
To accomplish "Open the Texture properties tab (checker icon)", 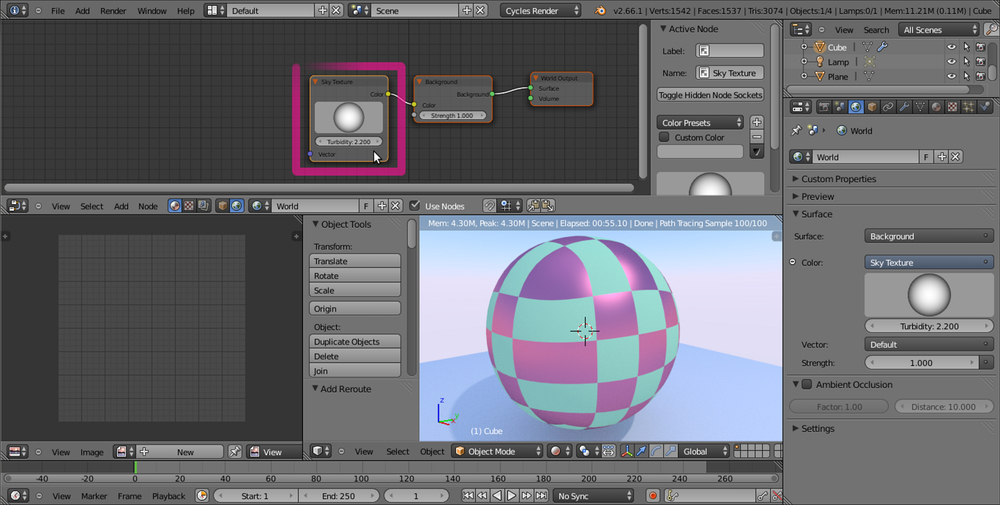I will [x=953, y=107].
